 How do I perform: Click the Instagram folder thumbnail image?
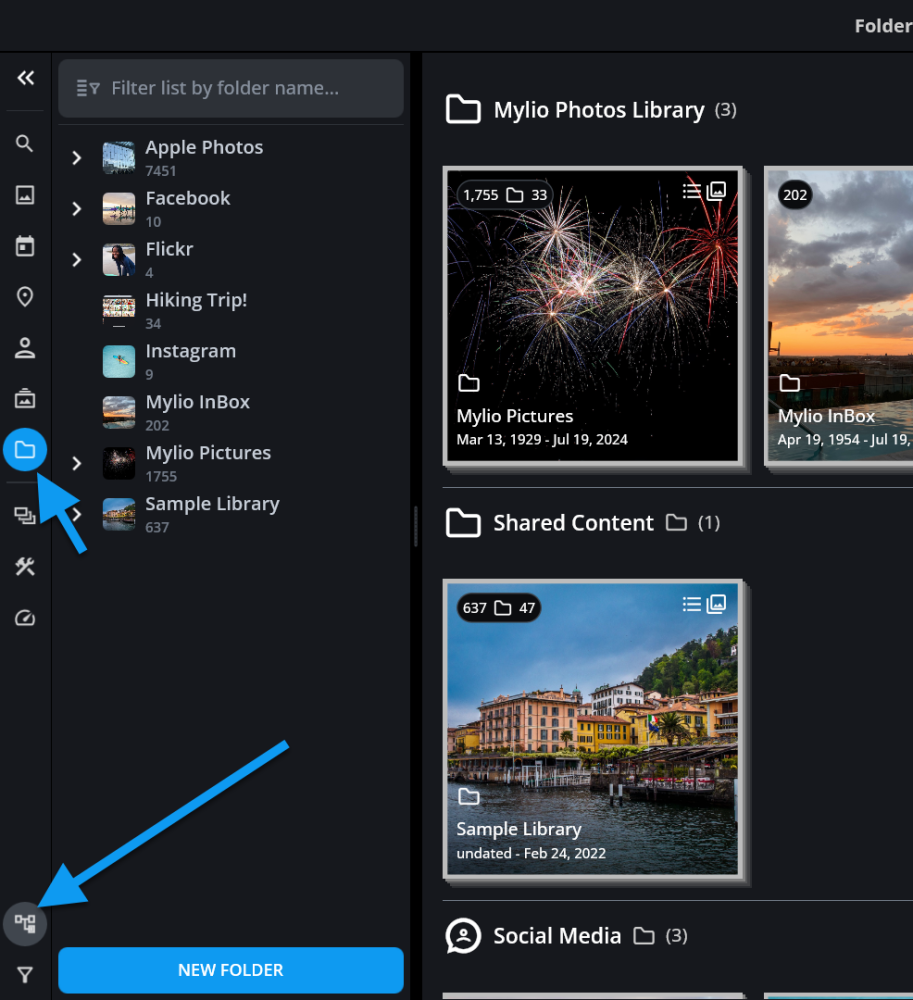coord(119,361)
